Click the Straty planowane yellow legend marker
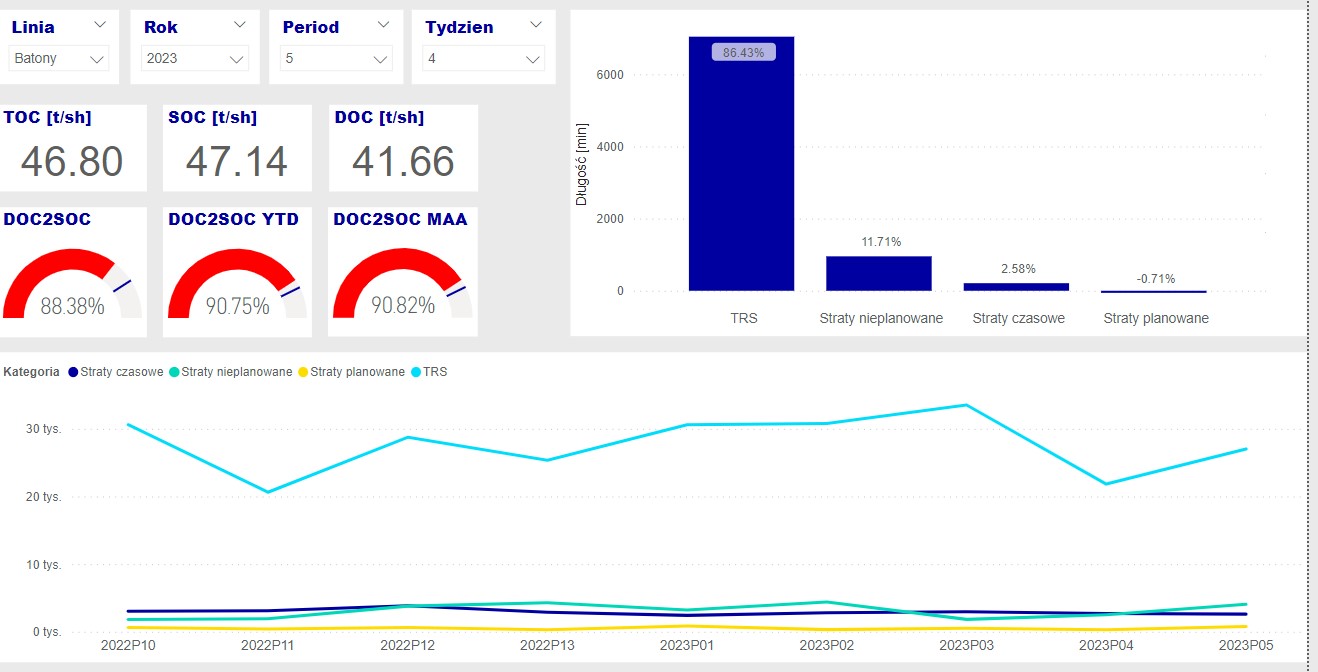This screenshot has width=1318, height=672. 303,372
